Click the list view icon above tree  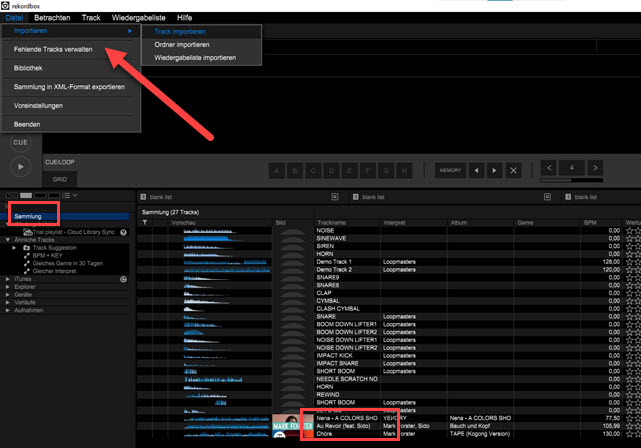point(66,195)
